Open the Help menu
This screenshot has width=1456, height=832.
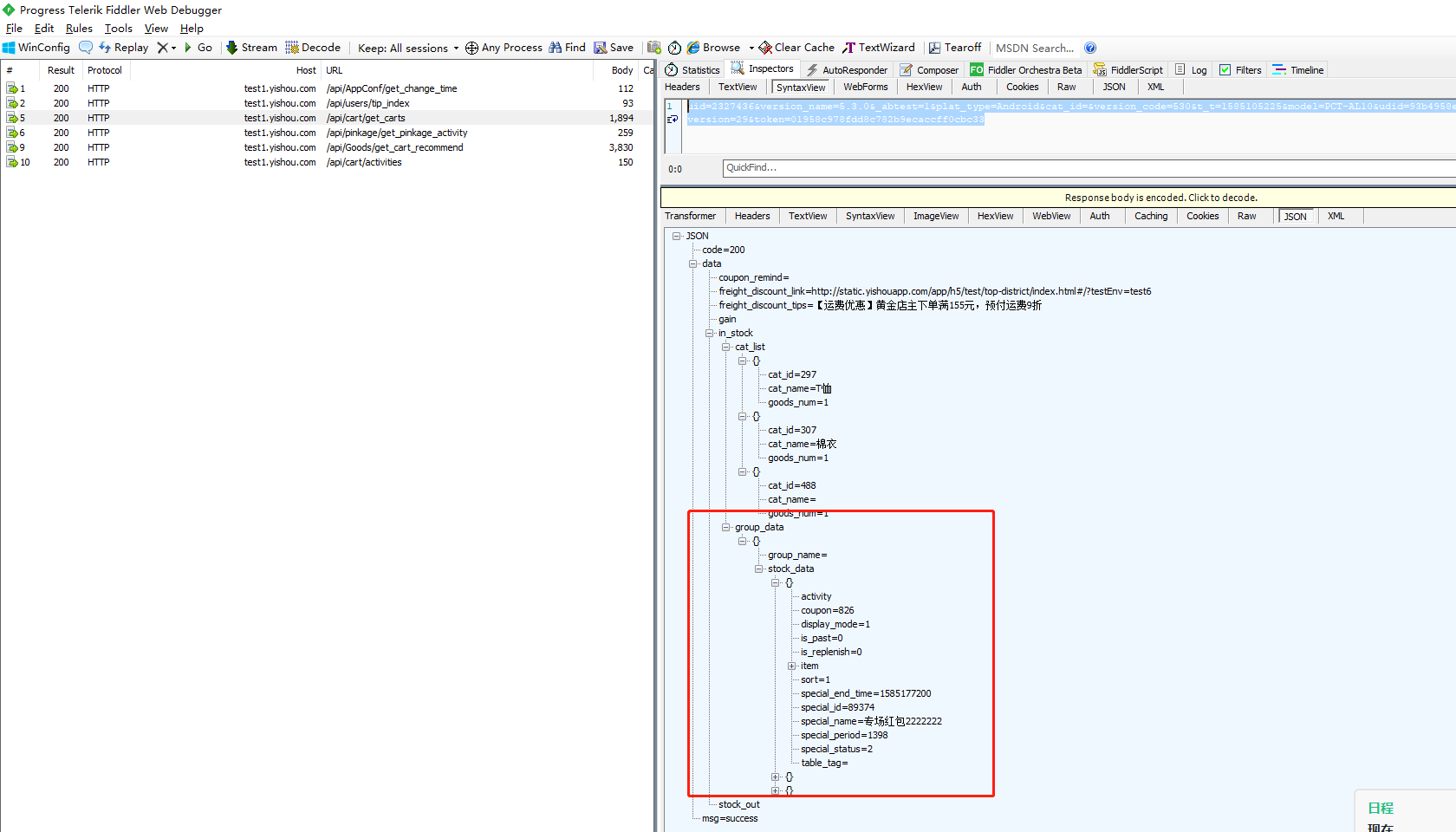coord(192,28)
